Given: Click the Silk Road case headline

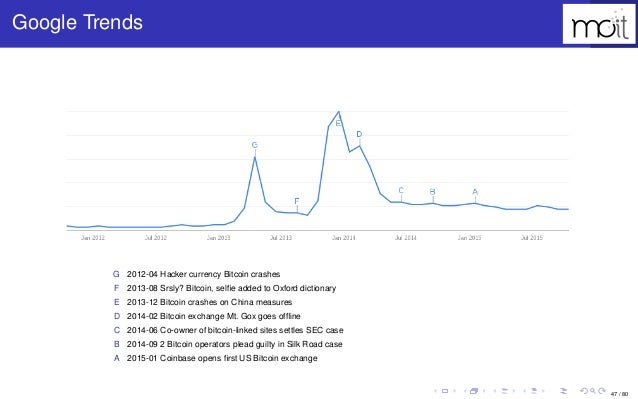Looking at the screenshot, I should tap(234, 344).
